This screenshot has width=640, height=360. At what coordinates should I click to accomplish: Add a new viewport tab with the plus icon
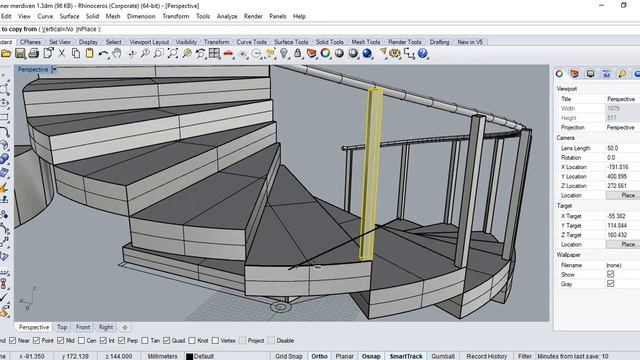[125, 327]
